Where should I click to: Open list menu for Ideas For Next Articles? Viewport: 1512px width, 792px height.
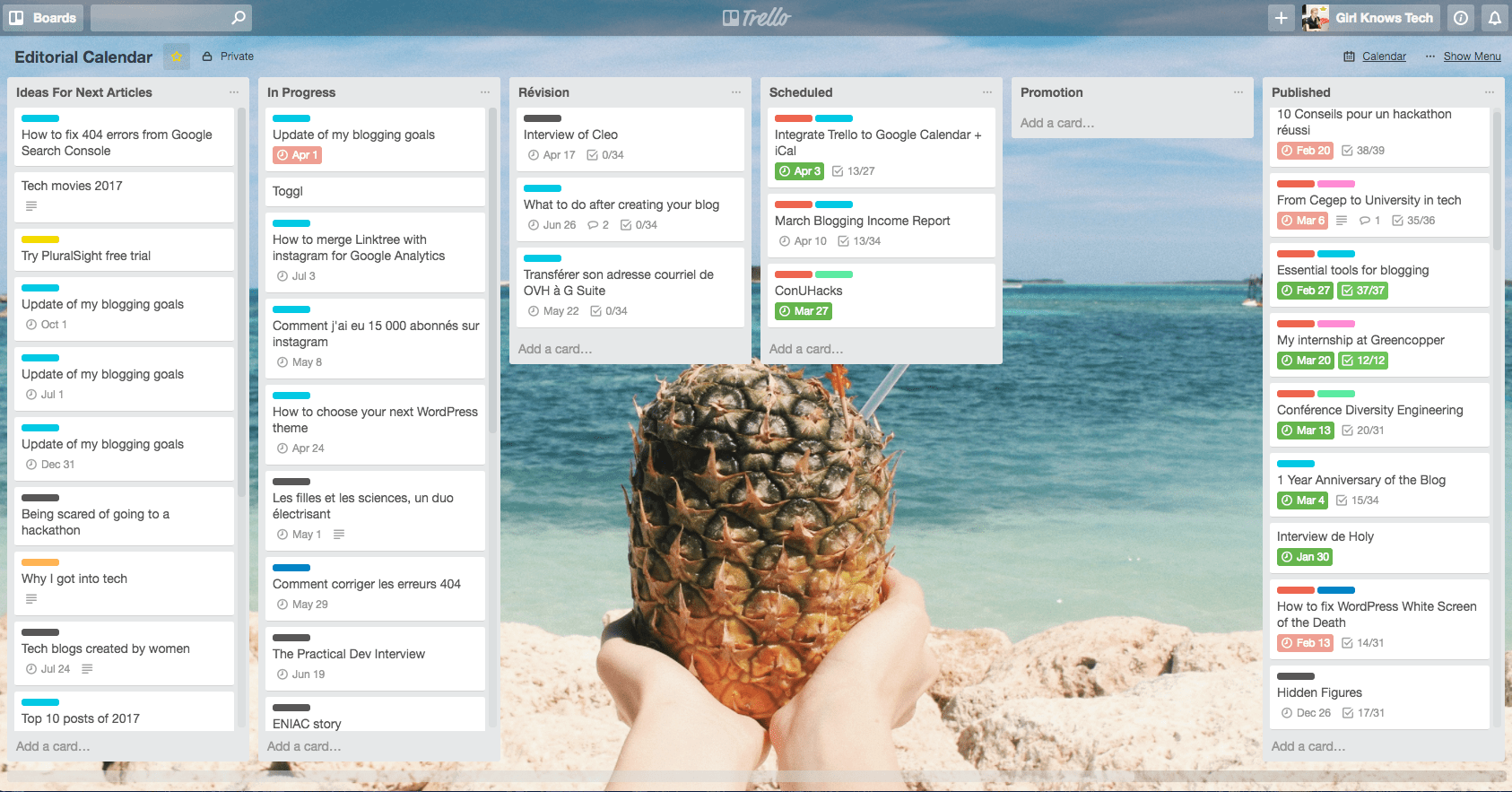(234, 92)
